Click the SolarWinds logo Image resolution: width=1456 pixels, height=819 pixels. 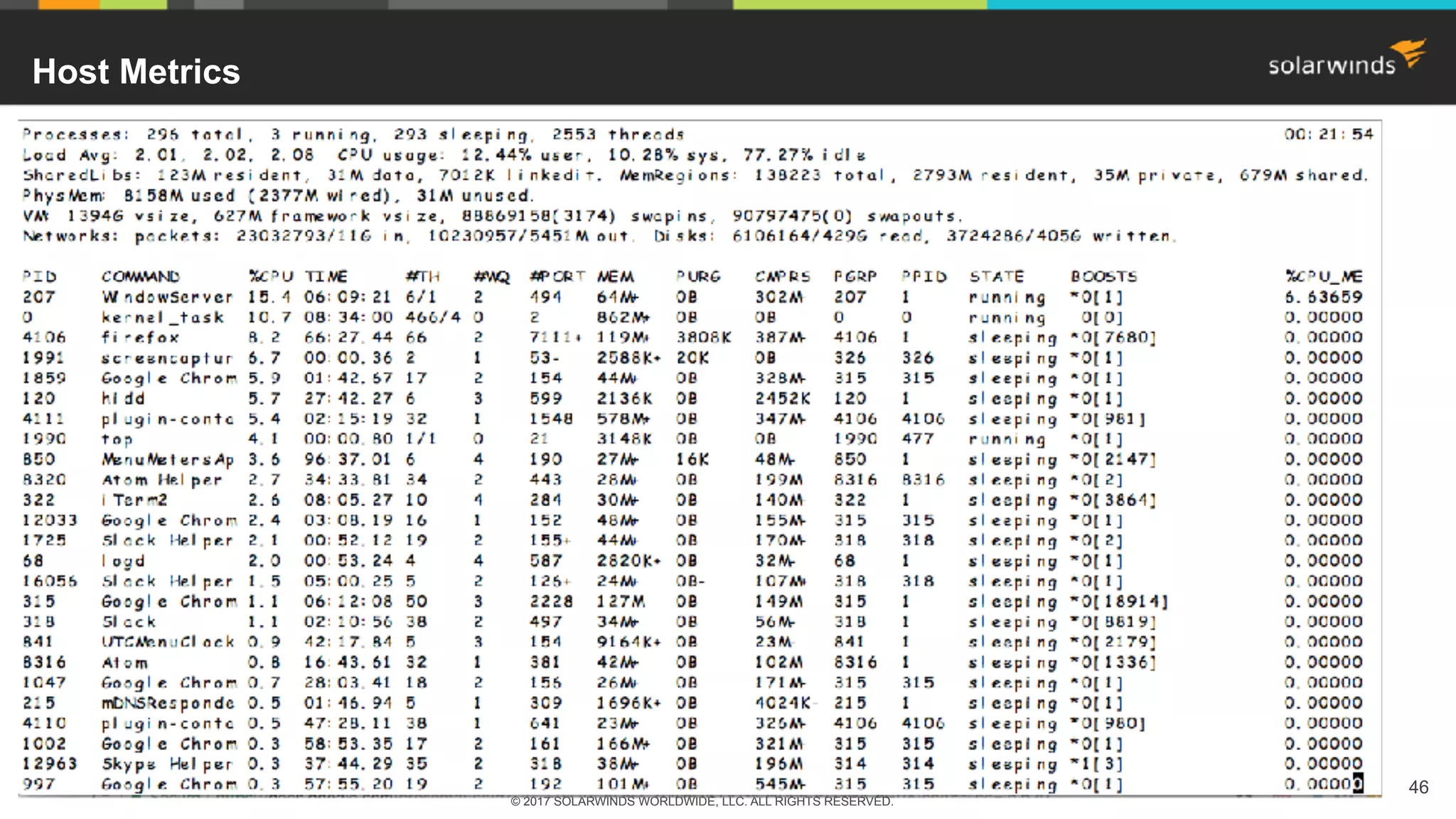(x=1347, y=58)
